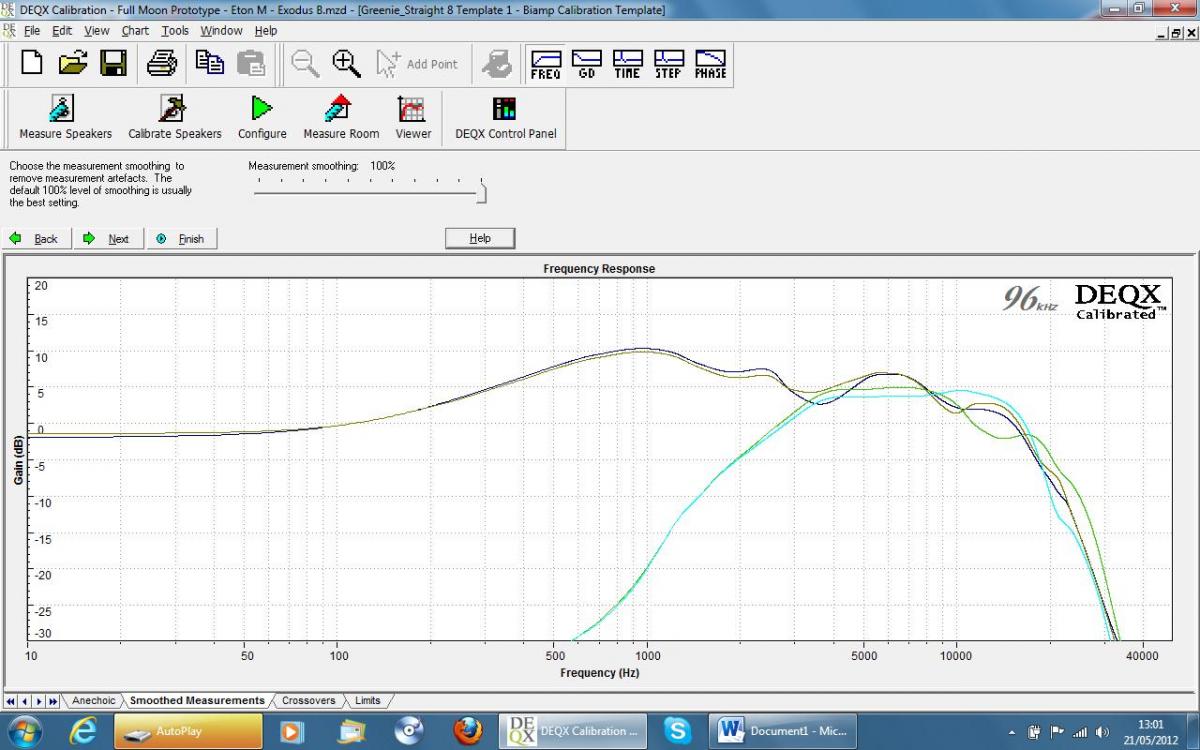
Task: Show the FREQ response chart
Action: [x=545, y=65]
